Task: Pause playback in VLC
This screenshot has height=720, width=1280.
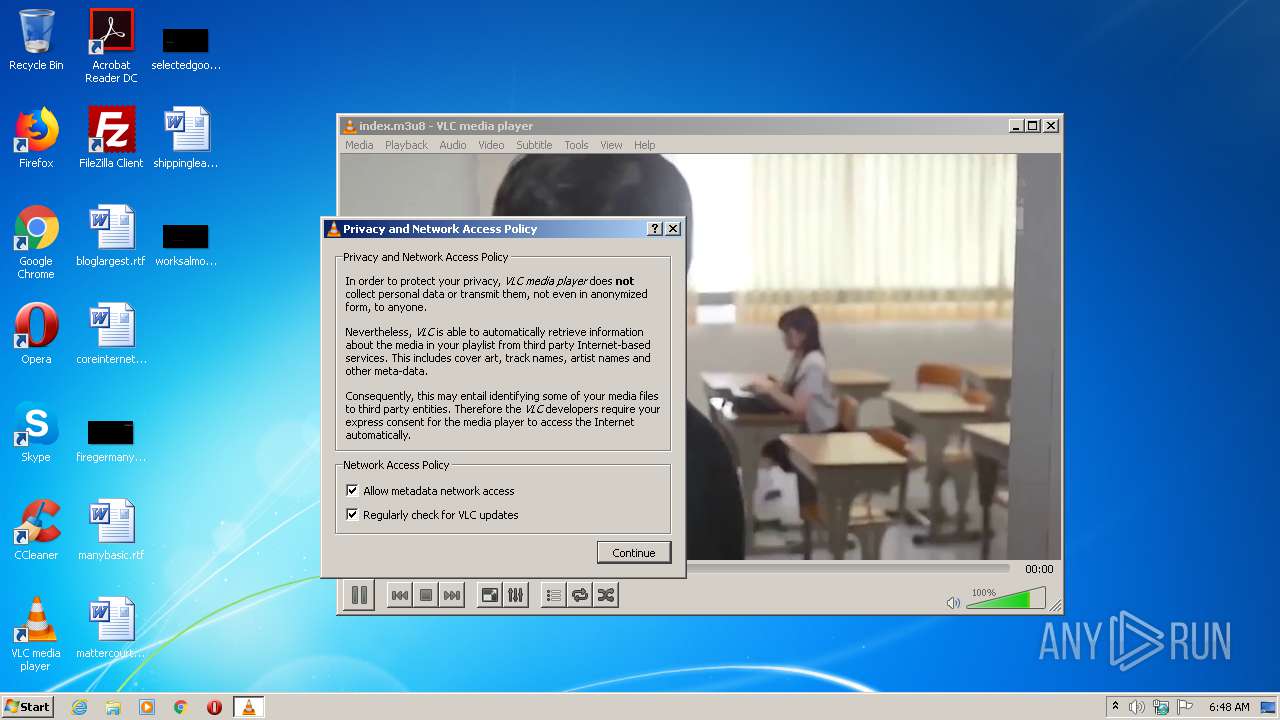Action: point(359,595)
